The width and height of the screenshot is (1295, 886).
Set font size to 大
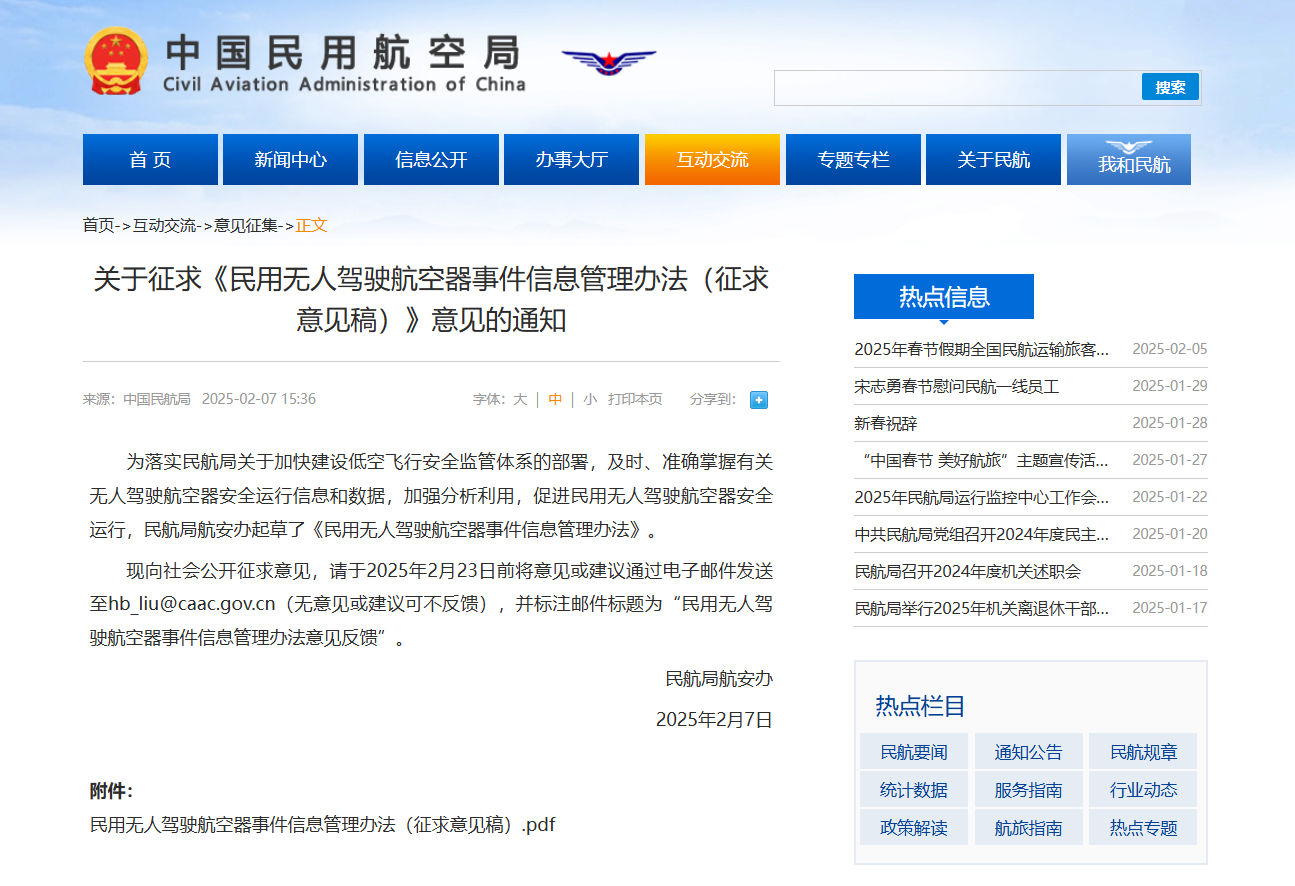tap(520, 399)
